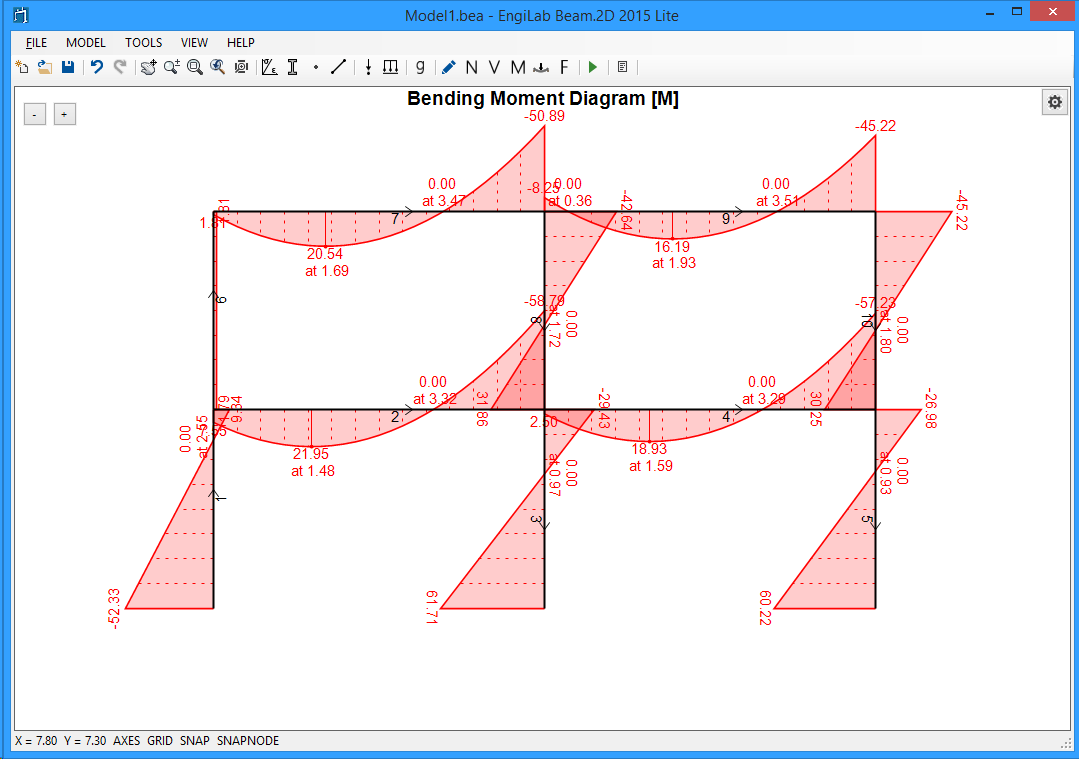Click the Y = 7.30 coordinate readout
Screen dimensions: 1079x759
pos(85,740)
